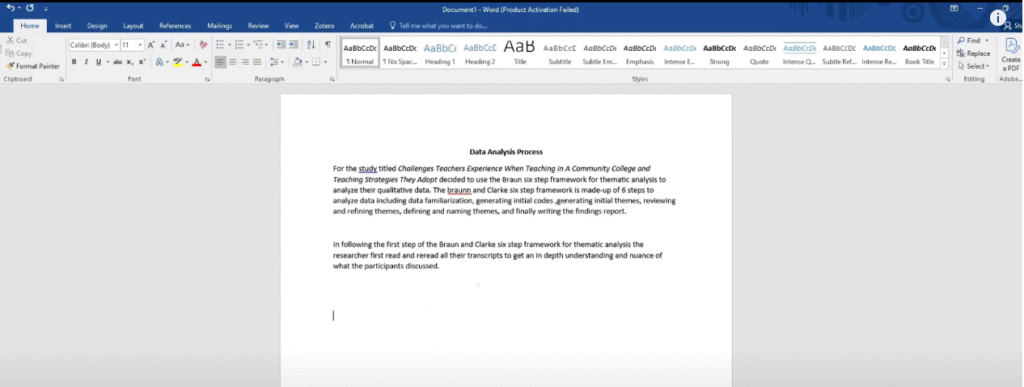Screen dimensions: 1024x387
Task: Open the font color dropdown arrow
Action: (205, 63)
